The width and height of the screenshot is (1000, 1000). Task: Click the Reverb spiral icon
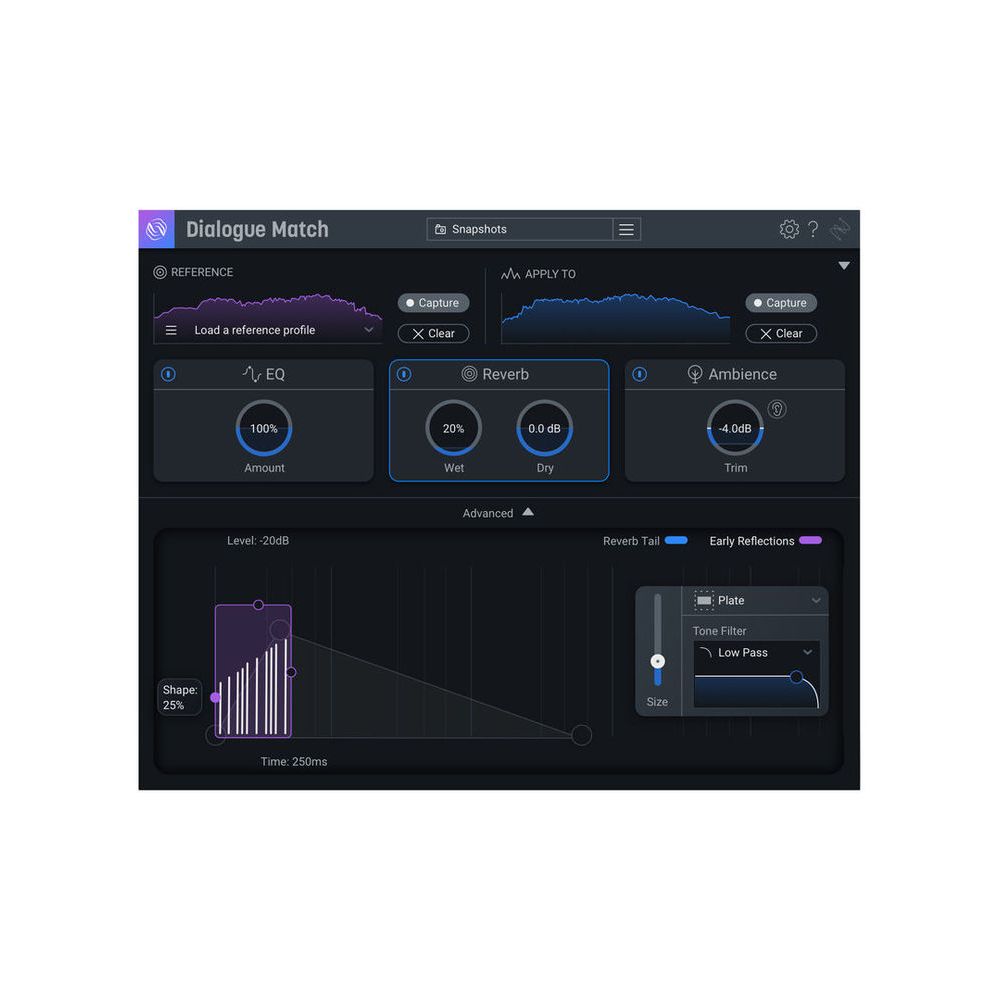469,374
